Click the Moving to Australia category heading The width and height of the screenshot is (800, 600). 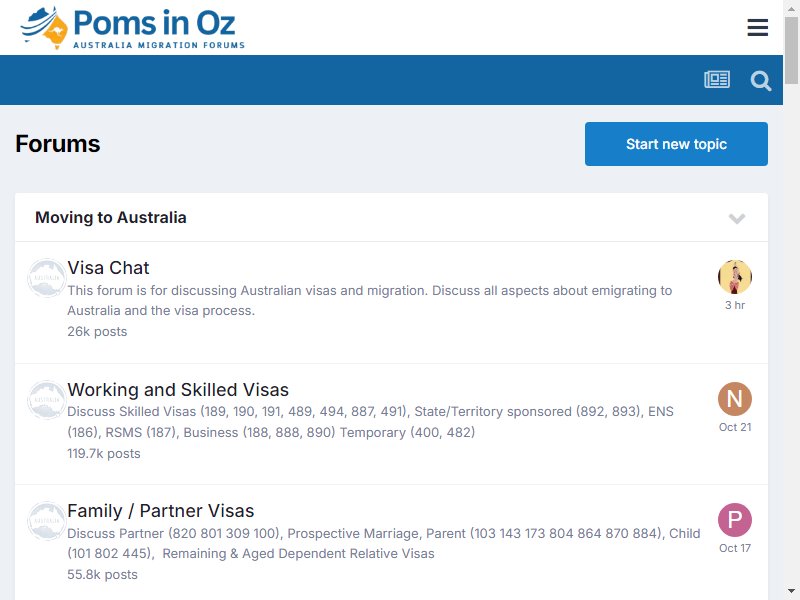[x=111, y=217]
